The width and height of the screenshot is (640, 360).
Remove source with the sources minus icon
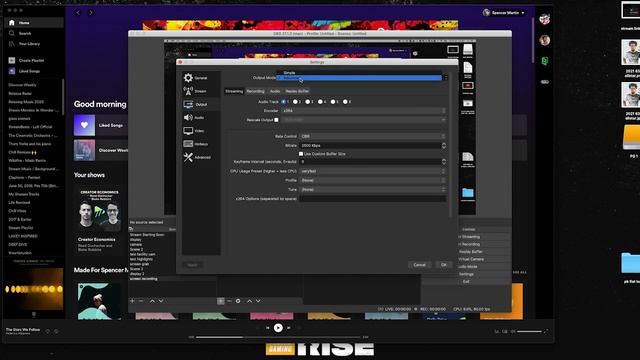(229, 301)
